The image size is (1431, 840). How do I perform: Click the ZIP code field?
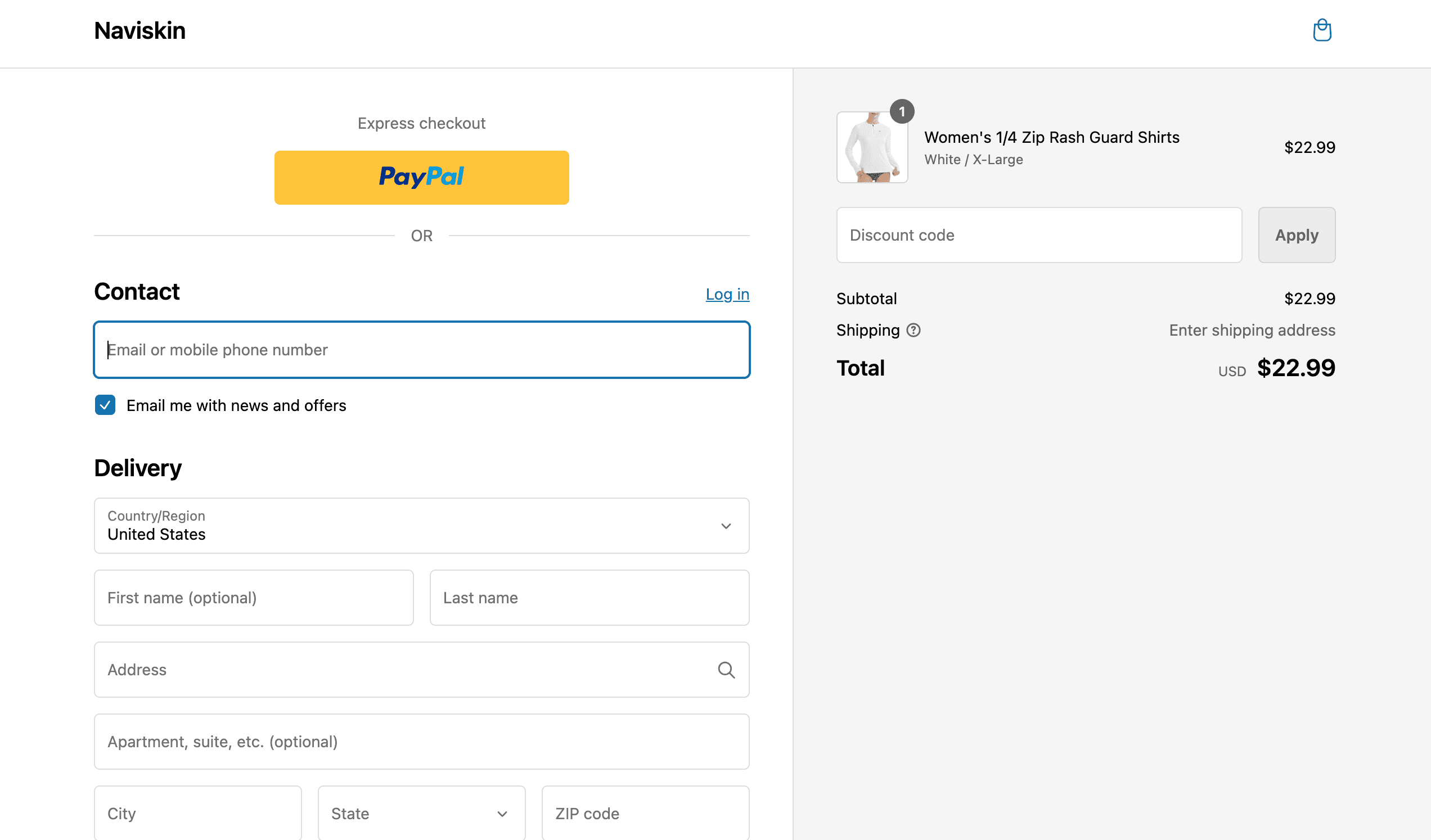[646, 814]
